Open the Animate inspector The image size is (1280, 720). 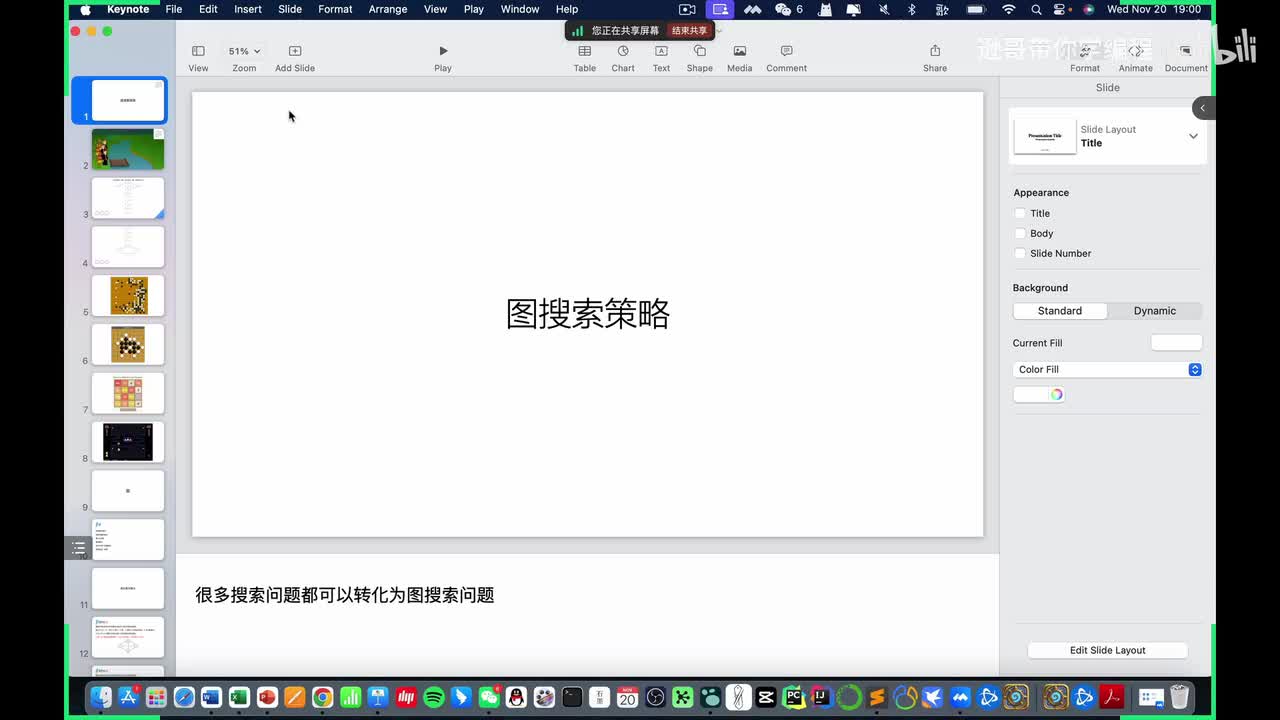(x=1135, y=51)
